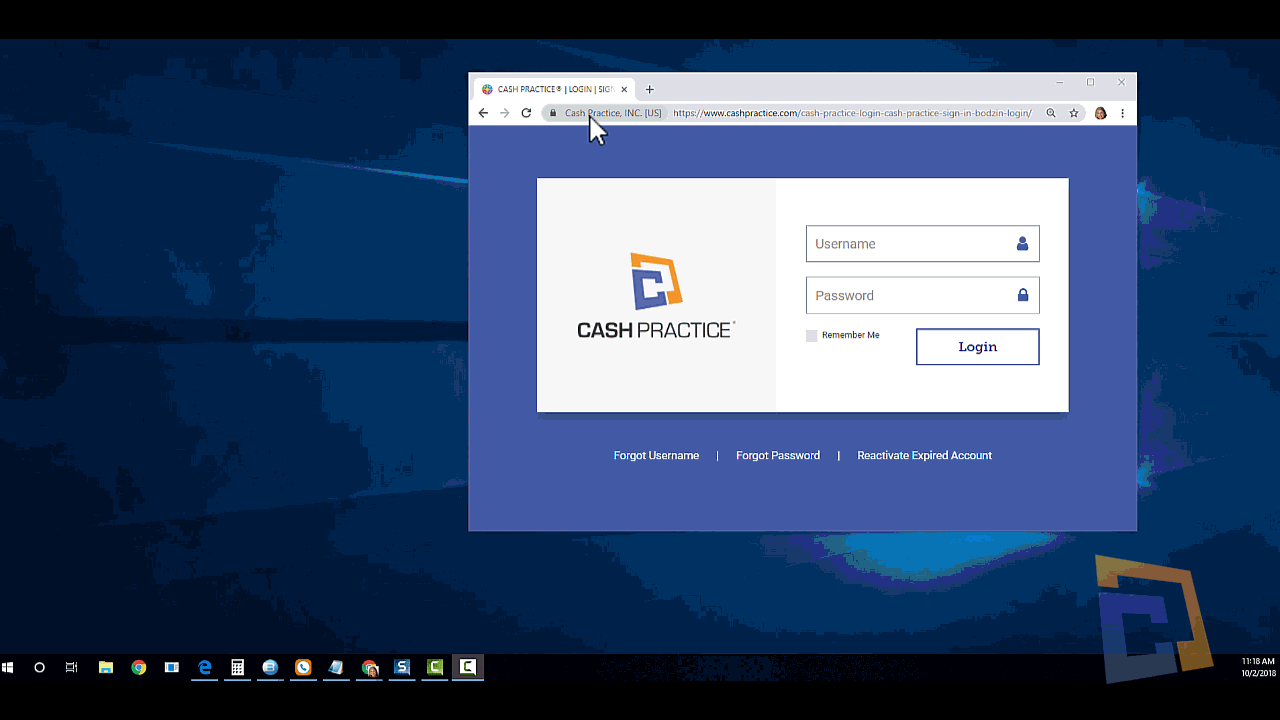
Task: Open the Chrome profile avatar
Action: point(1100,113)
